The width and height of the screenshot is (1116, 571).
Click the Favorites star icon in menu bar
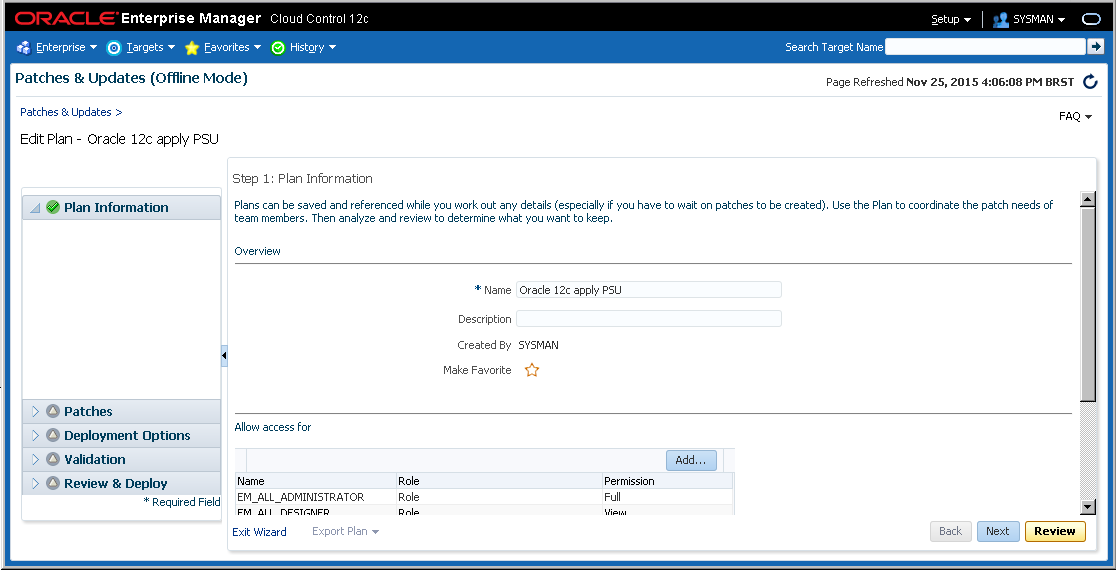coord(191,48)
